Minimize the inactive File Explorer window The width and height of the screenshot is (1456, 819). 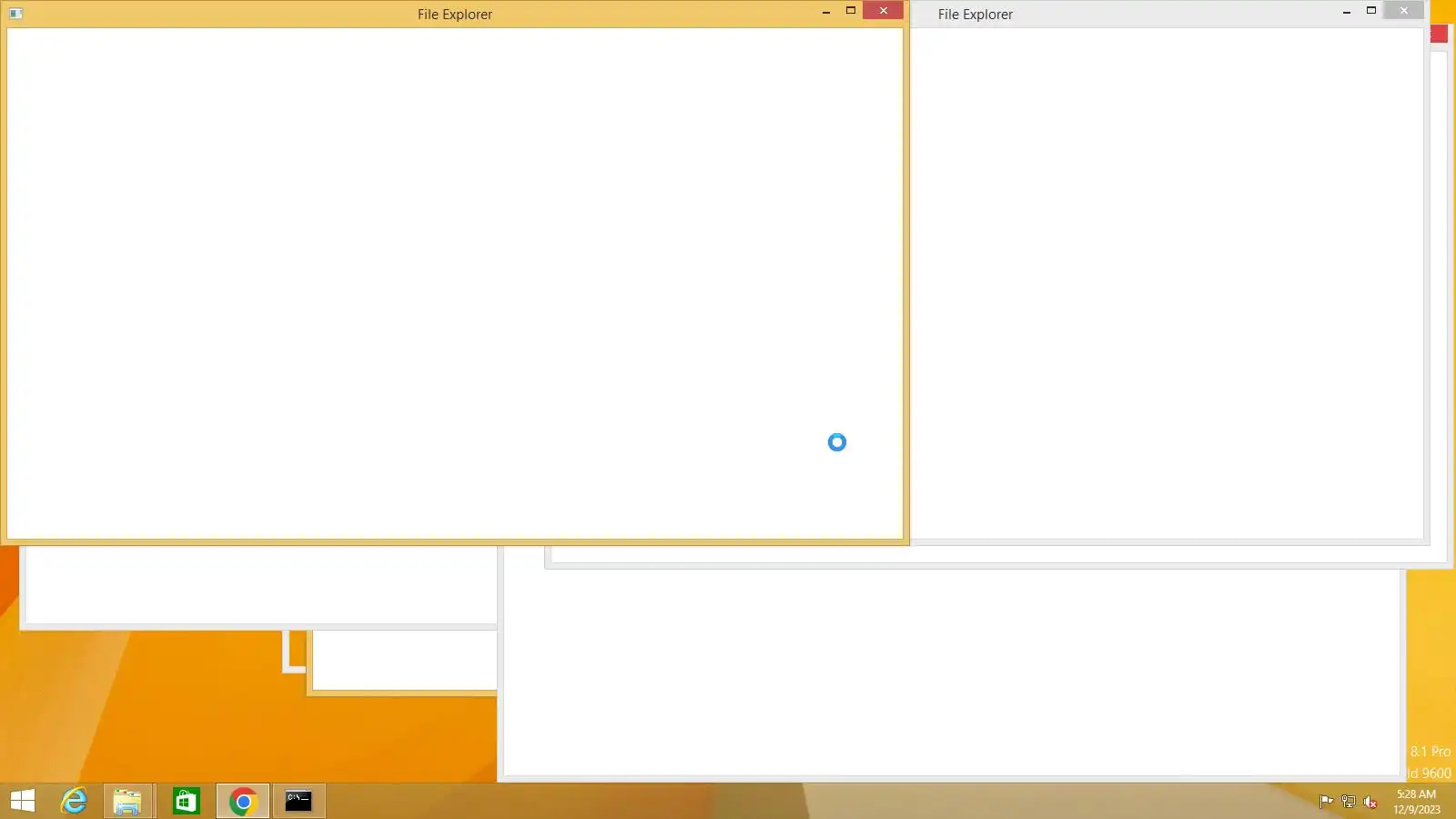1347,12
